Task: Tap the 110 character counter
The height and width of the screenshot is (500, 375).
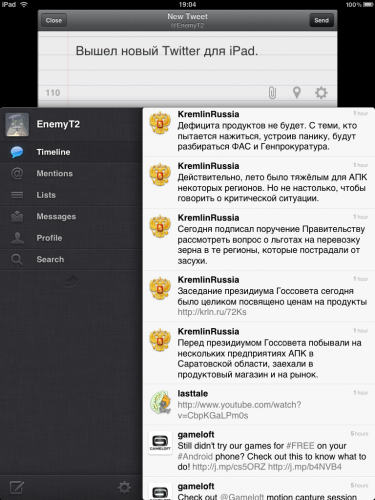Action: point(53,93)
